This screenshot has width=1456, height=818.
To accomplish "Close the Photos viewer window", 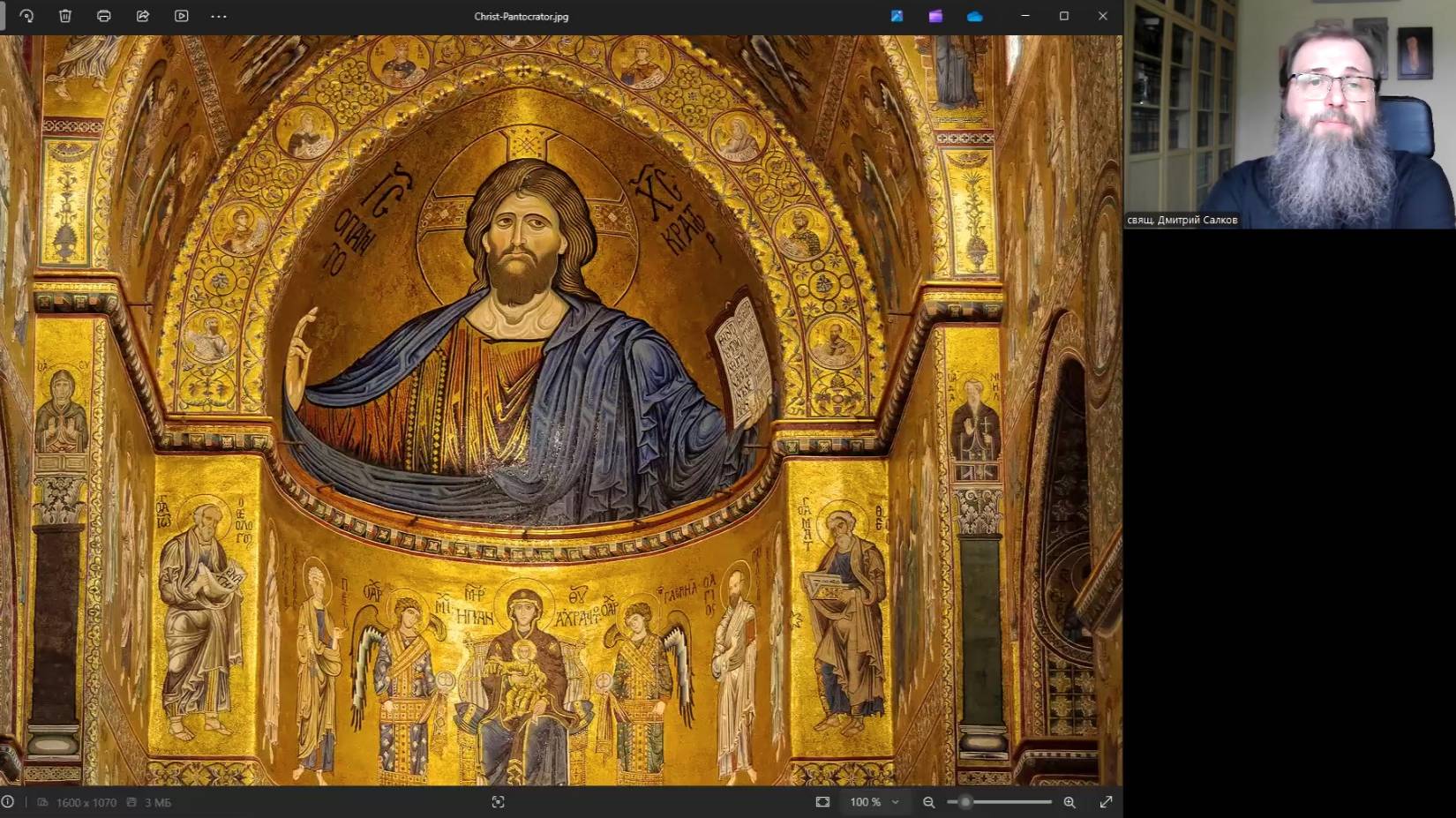I will click(1103, 16).
